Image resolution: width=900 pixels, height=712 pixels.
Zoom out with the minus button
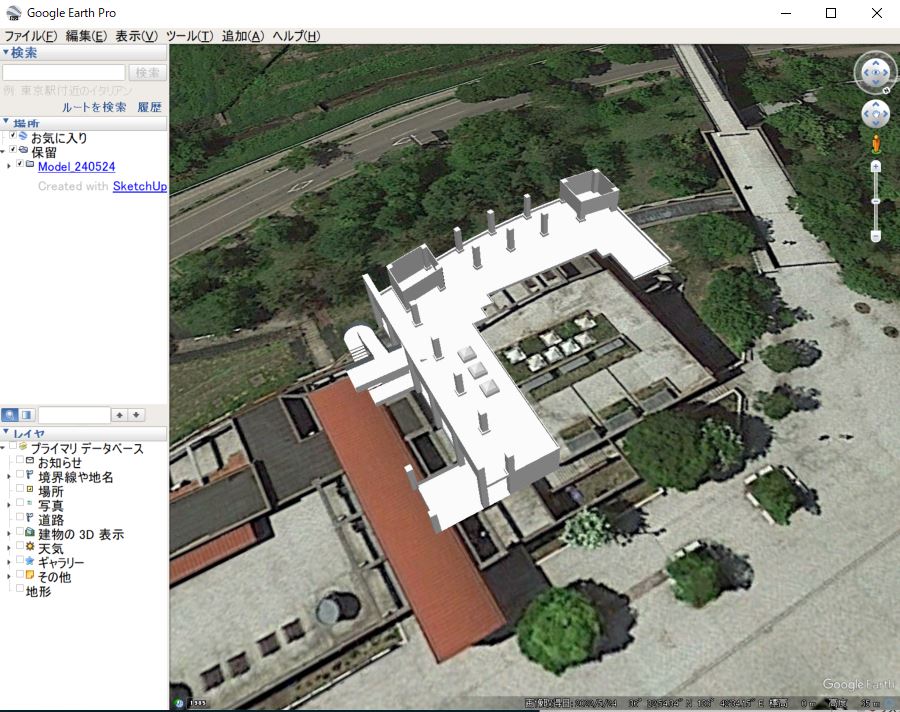click(x=875, y=235)
